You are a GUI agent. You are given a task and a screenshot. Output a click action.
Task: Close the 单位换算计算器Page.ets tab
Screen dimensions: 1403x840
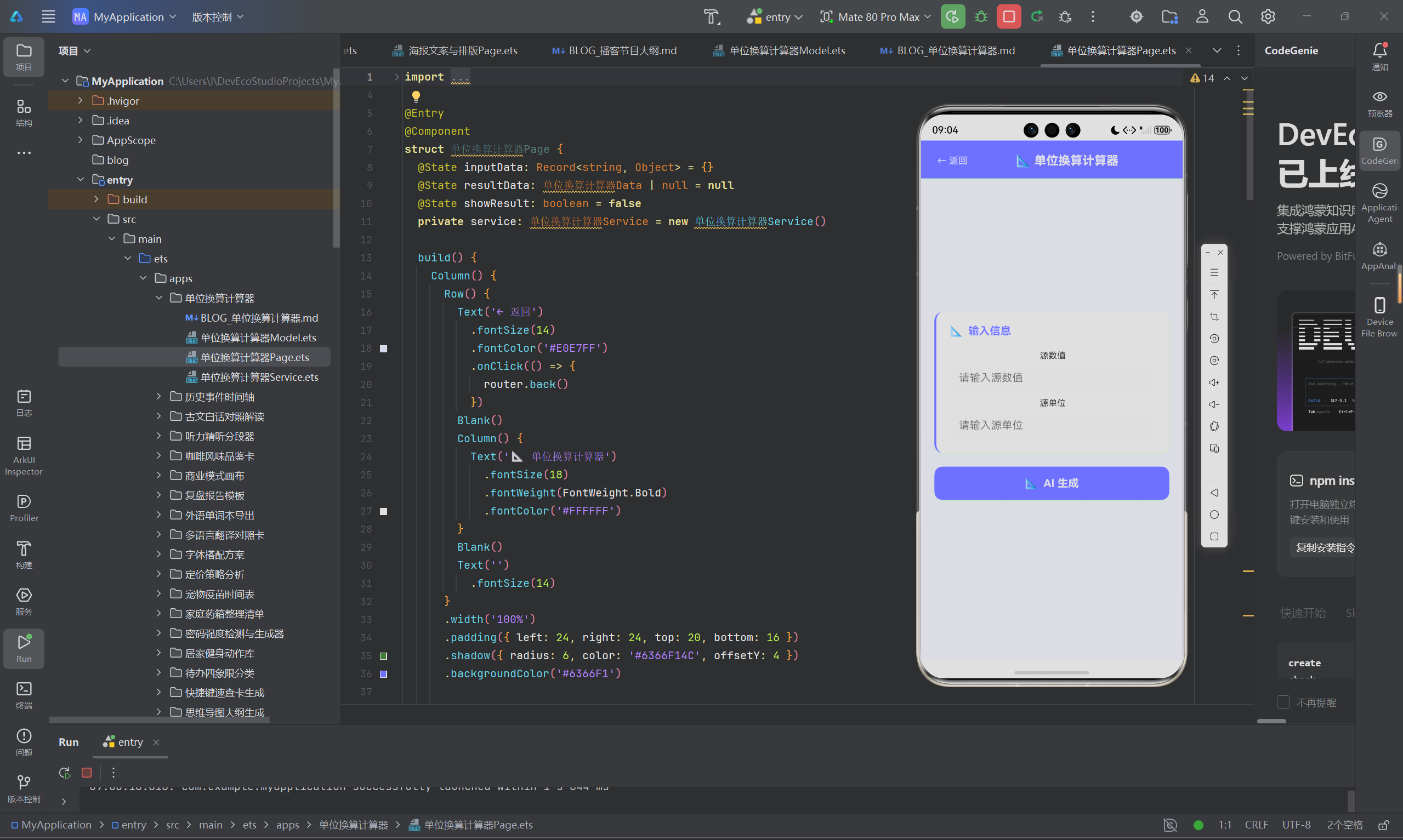click(1189, 50)
